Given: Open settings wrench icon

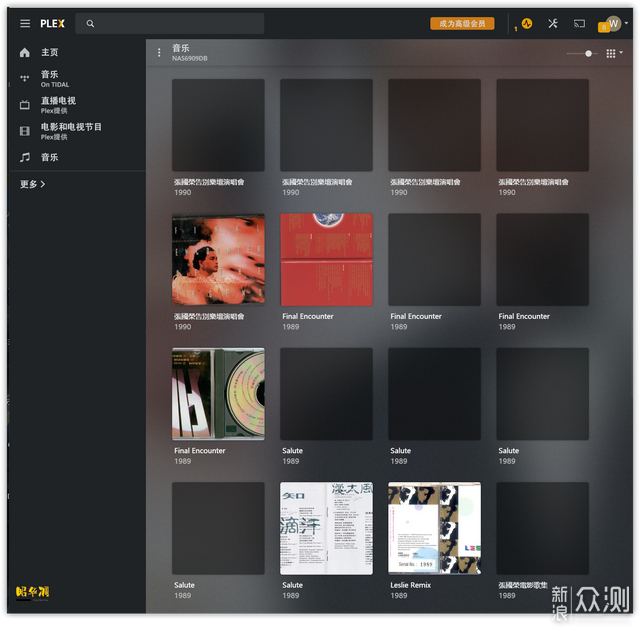Looking at the screenshot, I should (553, 23).
